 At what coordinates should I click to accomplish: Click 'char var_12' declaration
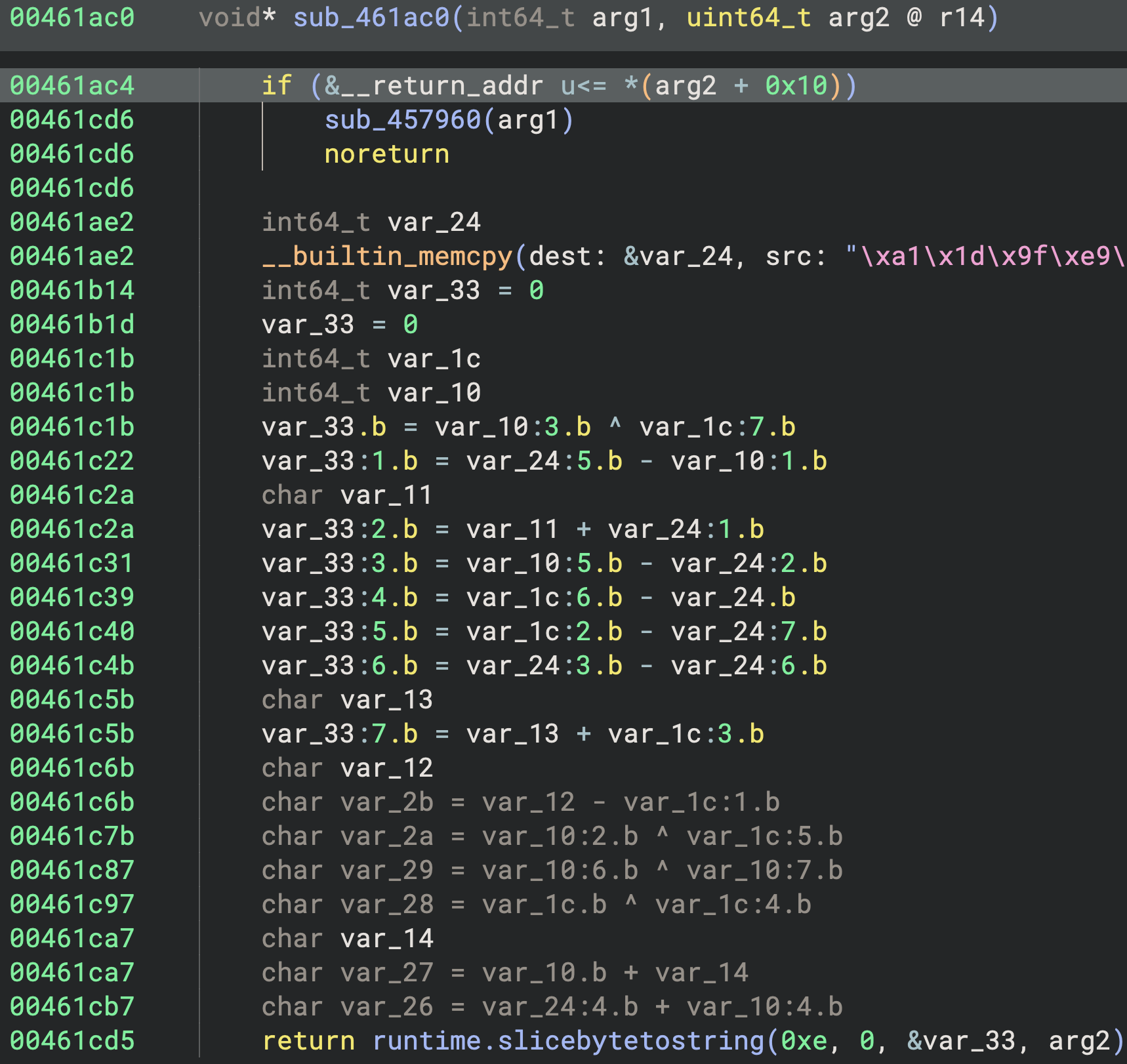[347, 768]
